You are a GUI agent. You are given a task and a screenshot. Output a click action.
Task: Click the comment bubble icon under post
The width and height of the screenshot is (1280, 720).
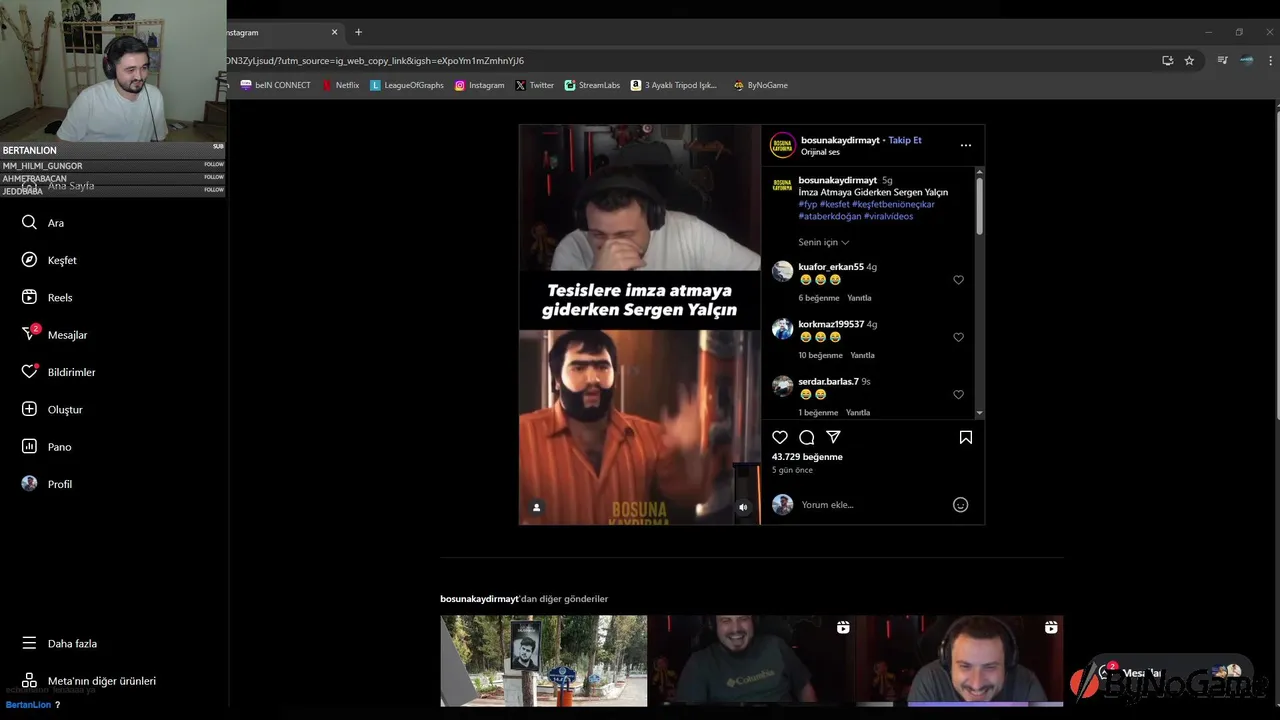(807, 437)
